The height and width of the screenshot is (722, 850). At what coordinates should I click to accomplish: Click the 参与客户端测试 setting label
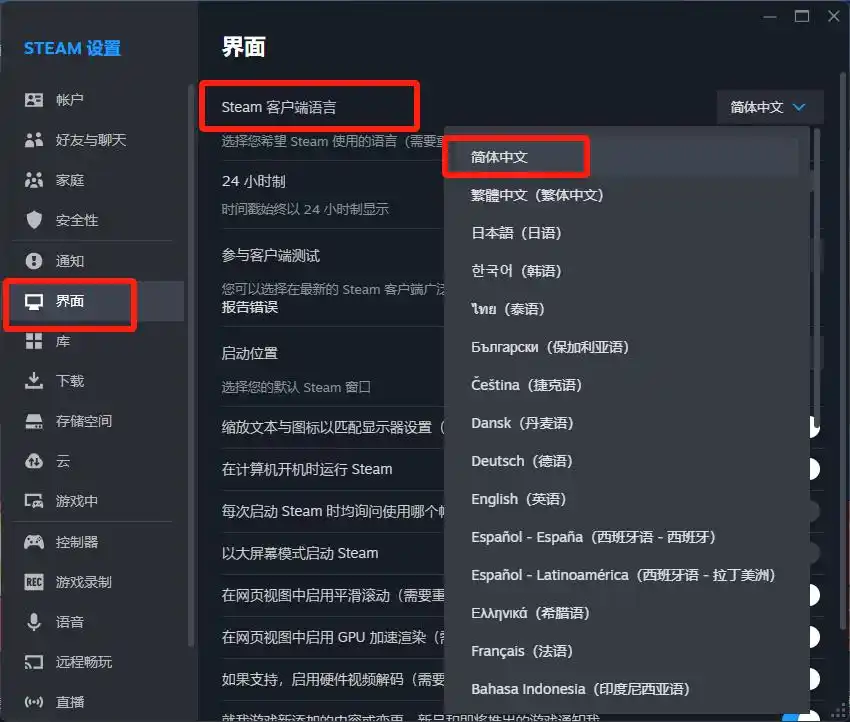[271, 255]
